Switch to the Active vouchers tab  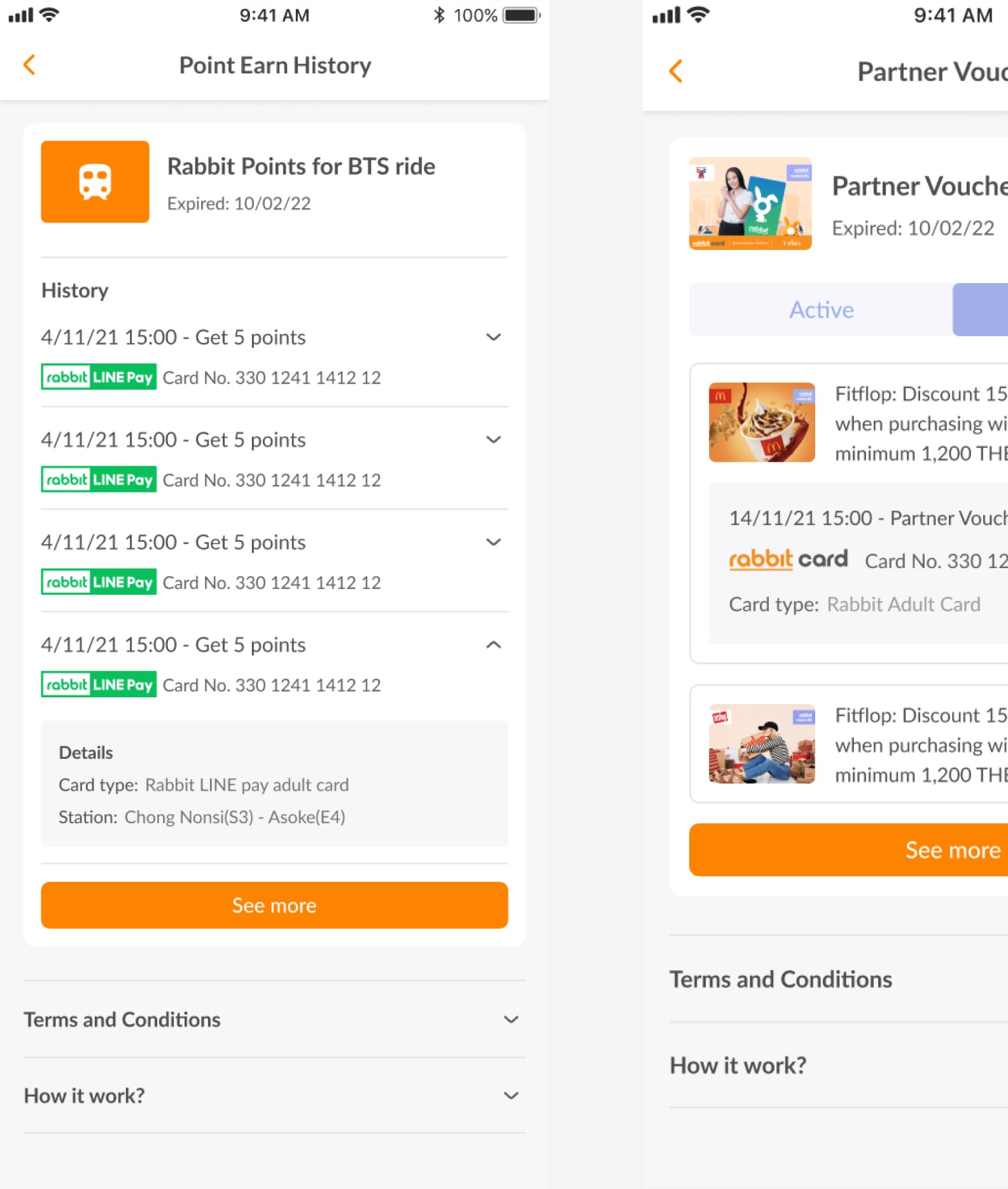click(821, 310)
